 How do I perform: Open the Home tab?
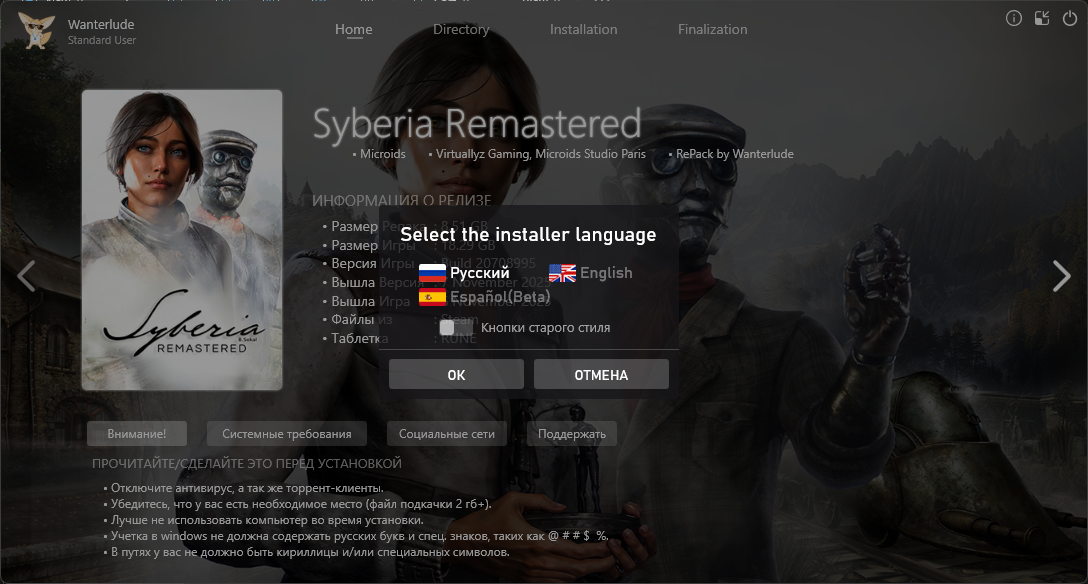pyautogui.click(x=354, y=29)
